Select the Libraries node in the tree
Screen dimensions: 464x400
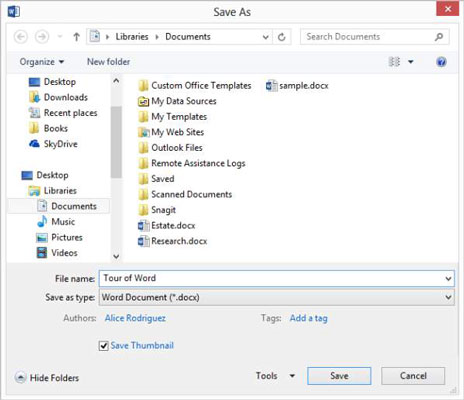tap(53, 191)
